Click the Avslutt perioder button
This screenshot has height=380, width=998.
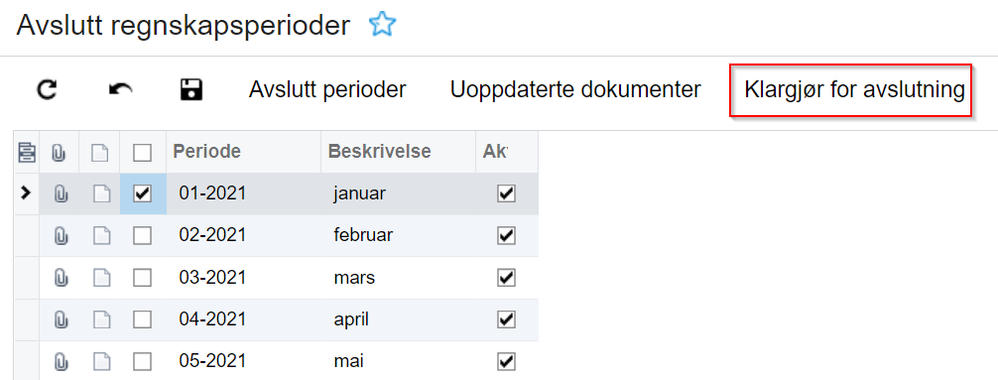click(327, 90)
